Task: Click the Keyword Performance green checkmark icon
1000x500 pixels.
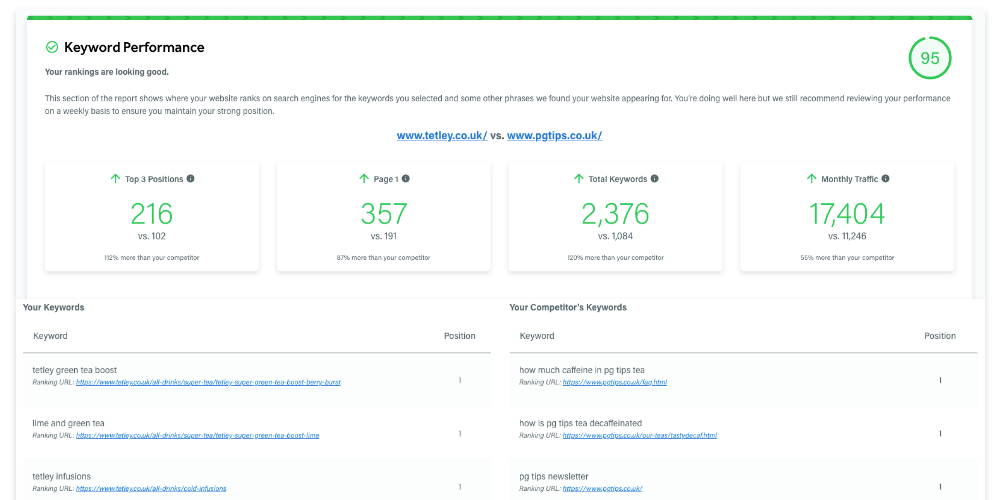Action: tap(52, 47)
